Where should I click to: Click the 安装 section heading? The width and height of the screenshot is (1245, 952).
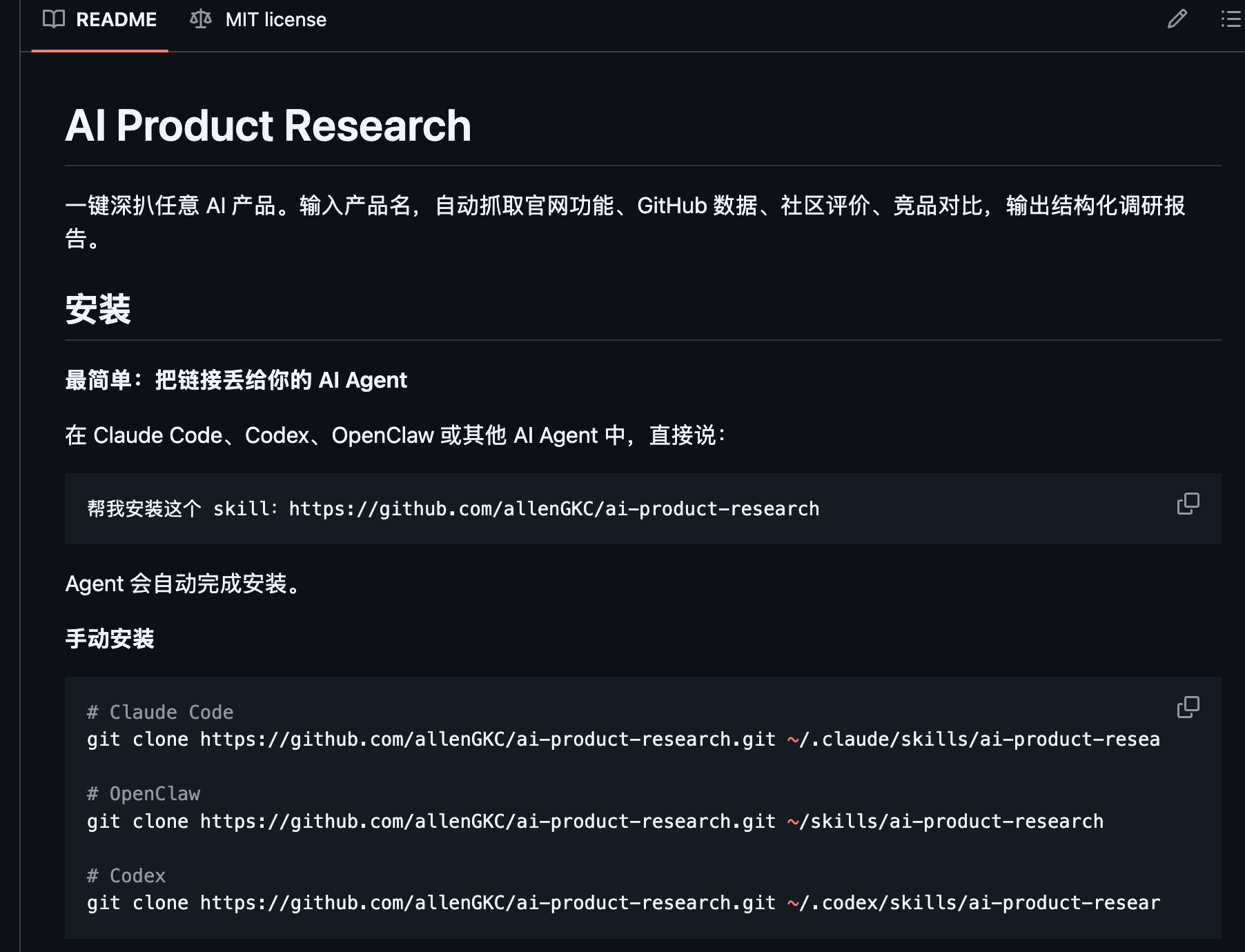pos(98,308)
